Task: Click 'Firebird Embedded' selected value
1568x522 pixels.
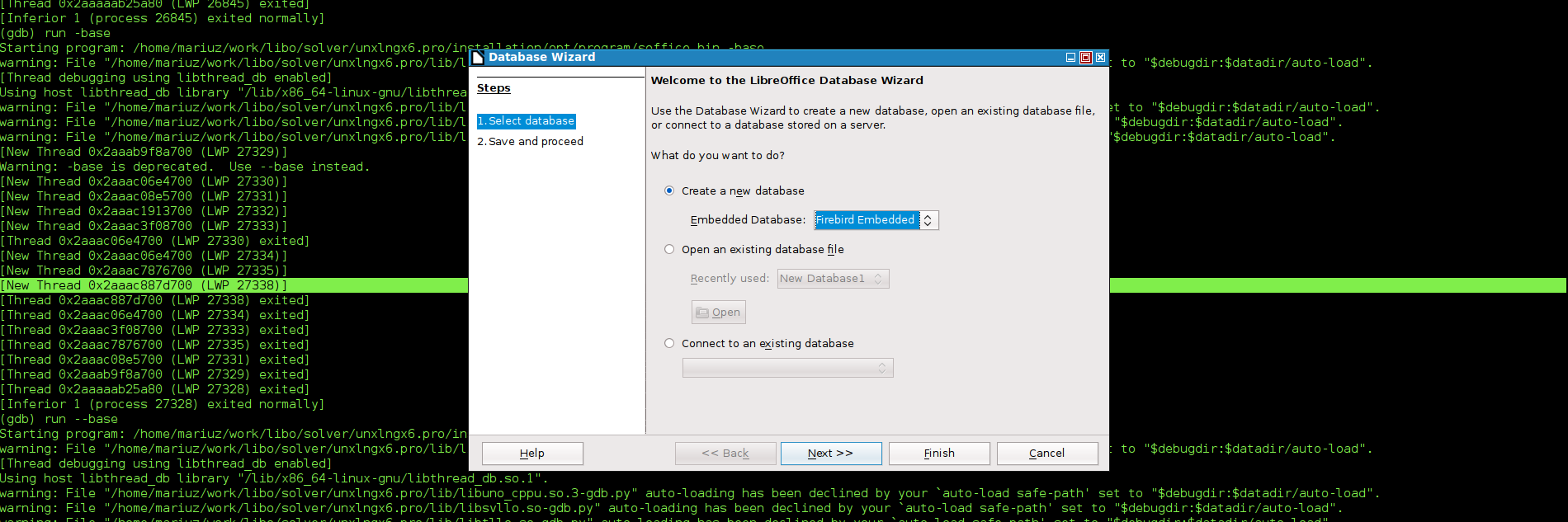Action: pyautogui.click(x=866, y=220)
